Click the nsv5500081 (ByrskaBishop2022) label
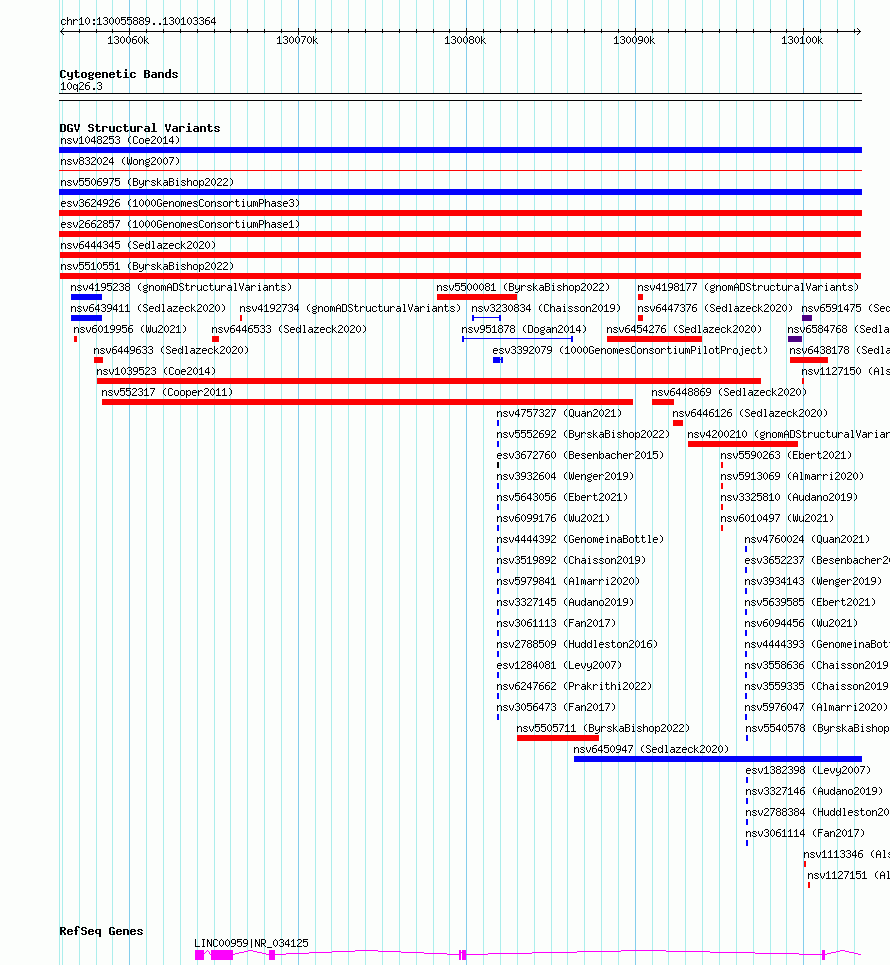 point(523,287)
